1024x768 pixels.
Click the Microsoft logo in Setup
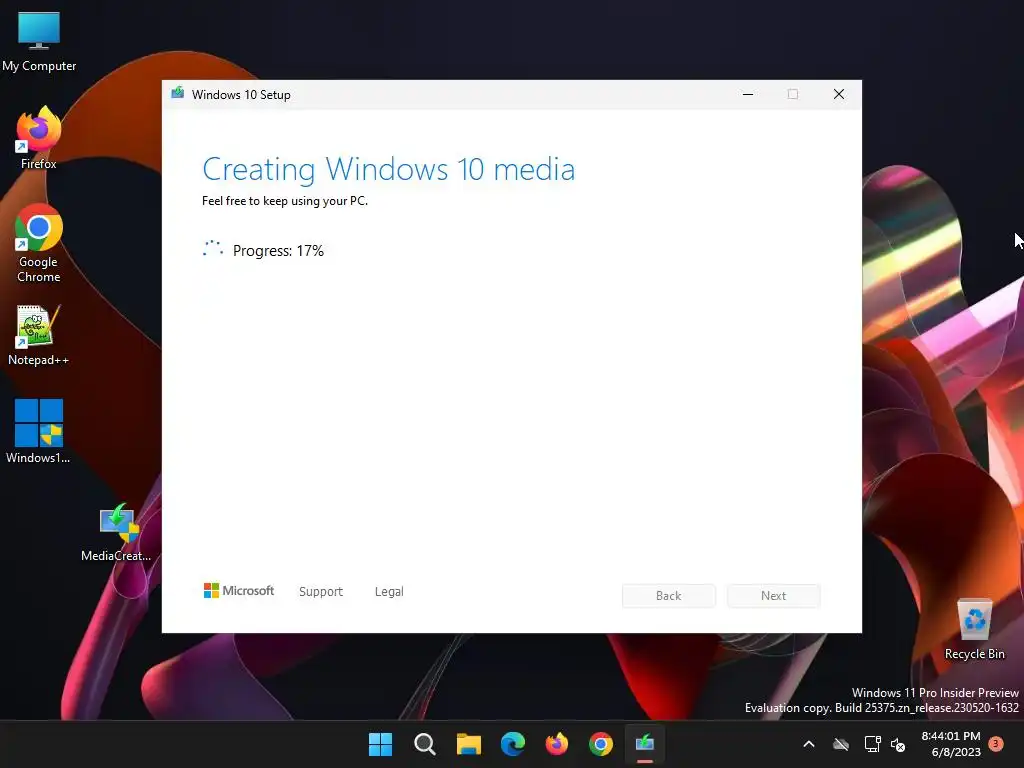pyautogui.click(x=239, y=590)
